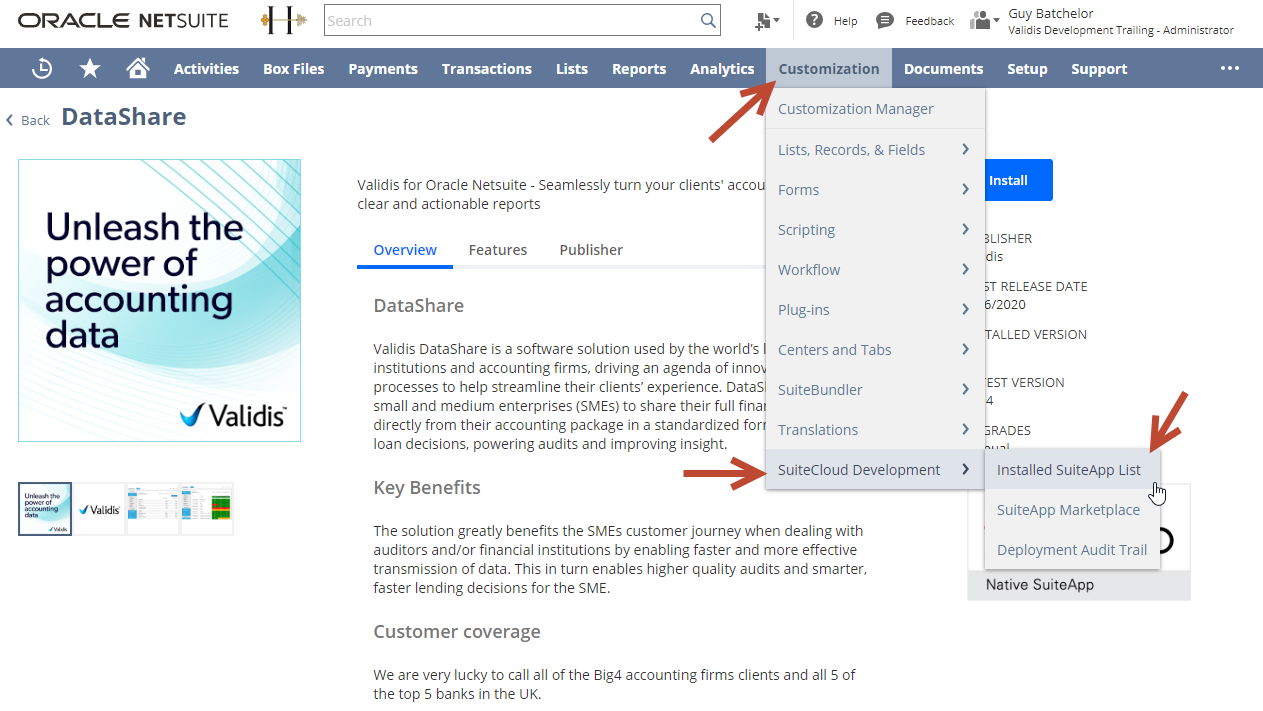Expand Lists, Records, & Fields submenu
Image resolution: width=1263 pixels, height=711 pixels.
pos(876,150)
